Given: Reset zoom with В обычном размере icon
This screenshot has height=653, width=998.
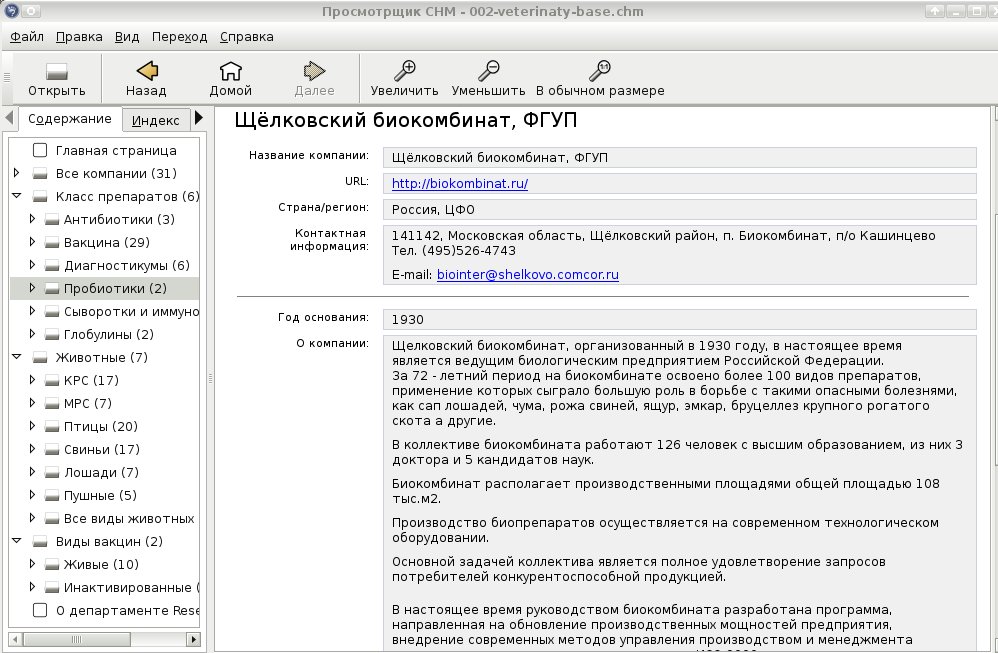Looking at the screenshot, I should click(600, 71).
